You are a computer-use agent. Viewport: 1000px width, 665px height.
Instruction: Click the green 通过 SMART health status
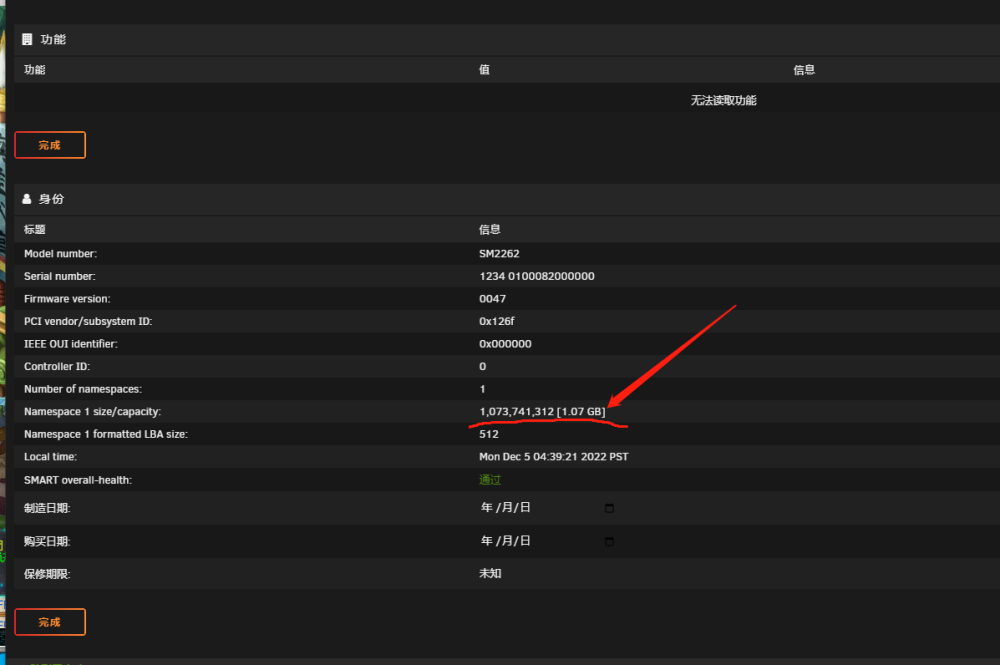click(x=490, y=479)
